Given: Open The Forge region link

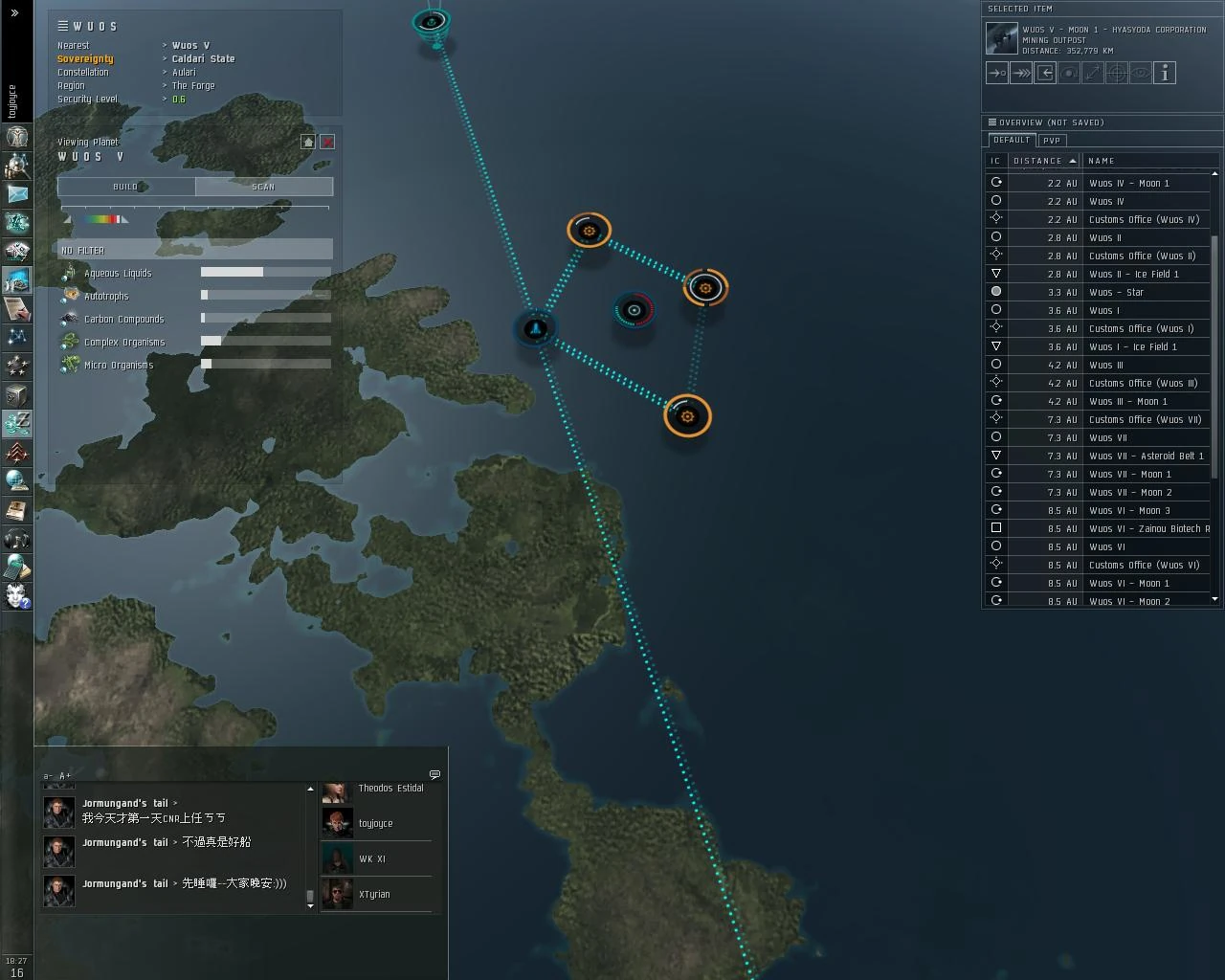Looking at the screenshot, I should pyautogui.click(x=193, y=85).
